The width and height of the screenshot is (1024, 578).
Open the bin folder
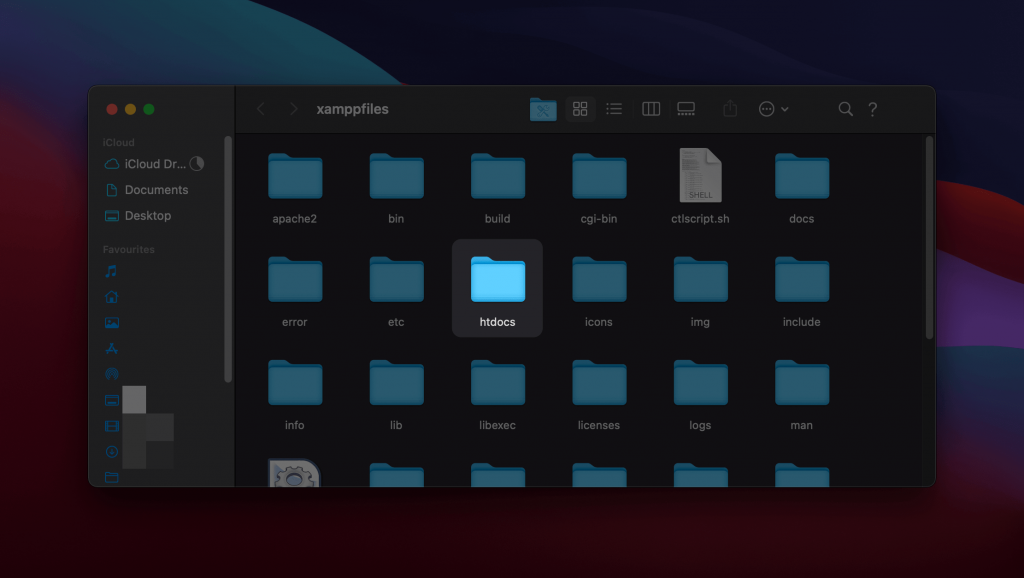(396, 176)
